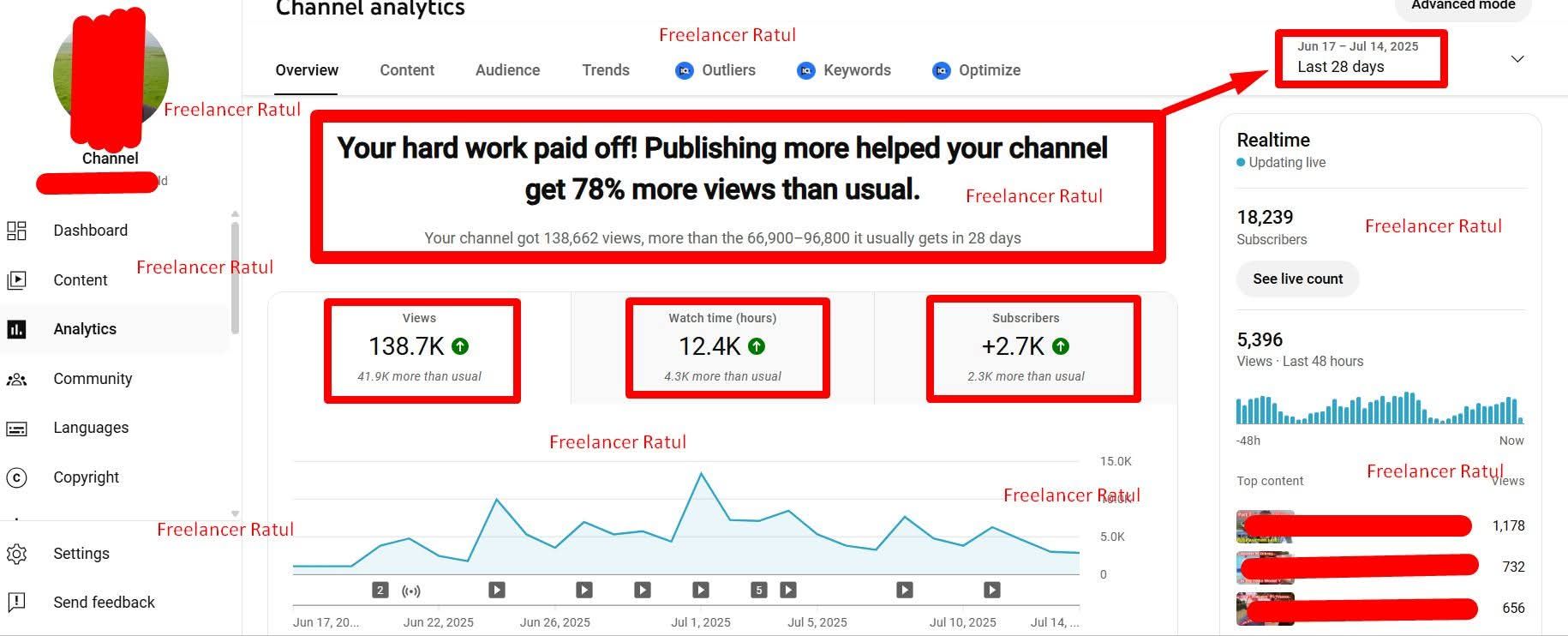The image size is (1568, 636).
Task: Open the Copyright circle-C icon
Action: (x=17, y=477)
